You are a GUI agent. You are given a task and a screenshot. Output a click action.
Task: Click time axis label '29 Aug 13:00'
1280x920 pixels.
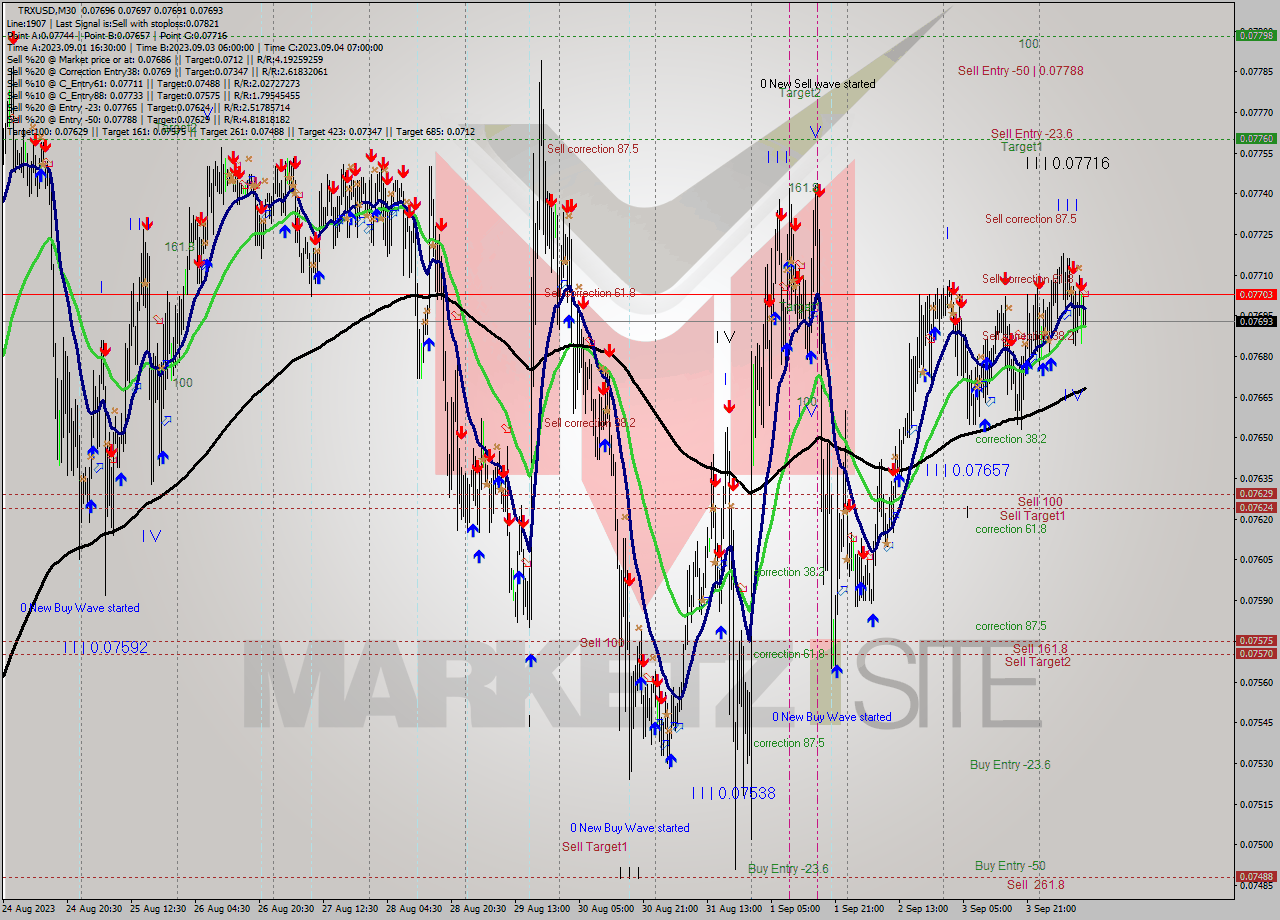(x=542, y=909)
